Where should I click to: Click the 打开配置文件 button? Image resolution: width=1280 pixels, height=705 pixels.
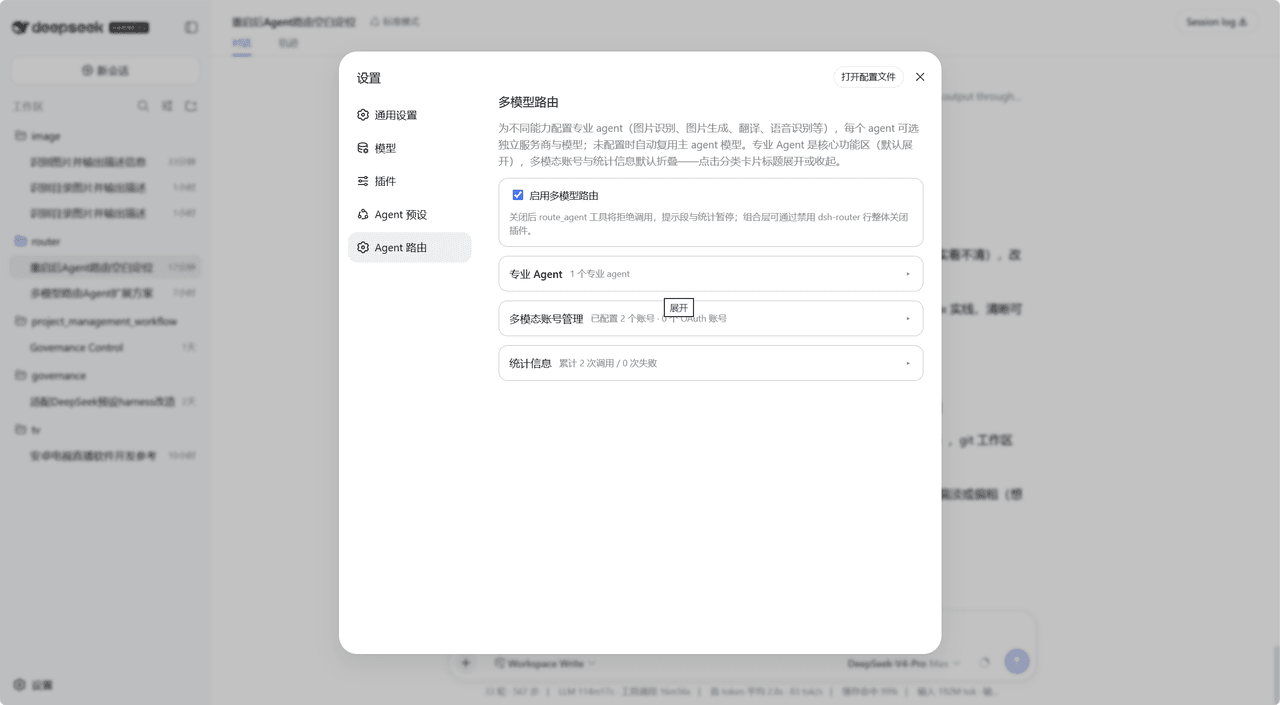point(868,77)
